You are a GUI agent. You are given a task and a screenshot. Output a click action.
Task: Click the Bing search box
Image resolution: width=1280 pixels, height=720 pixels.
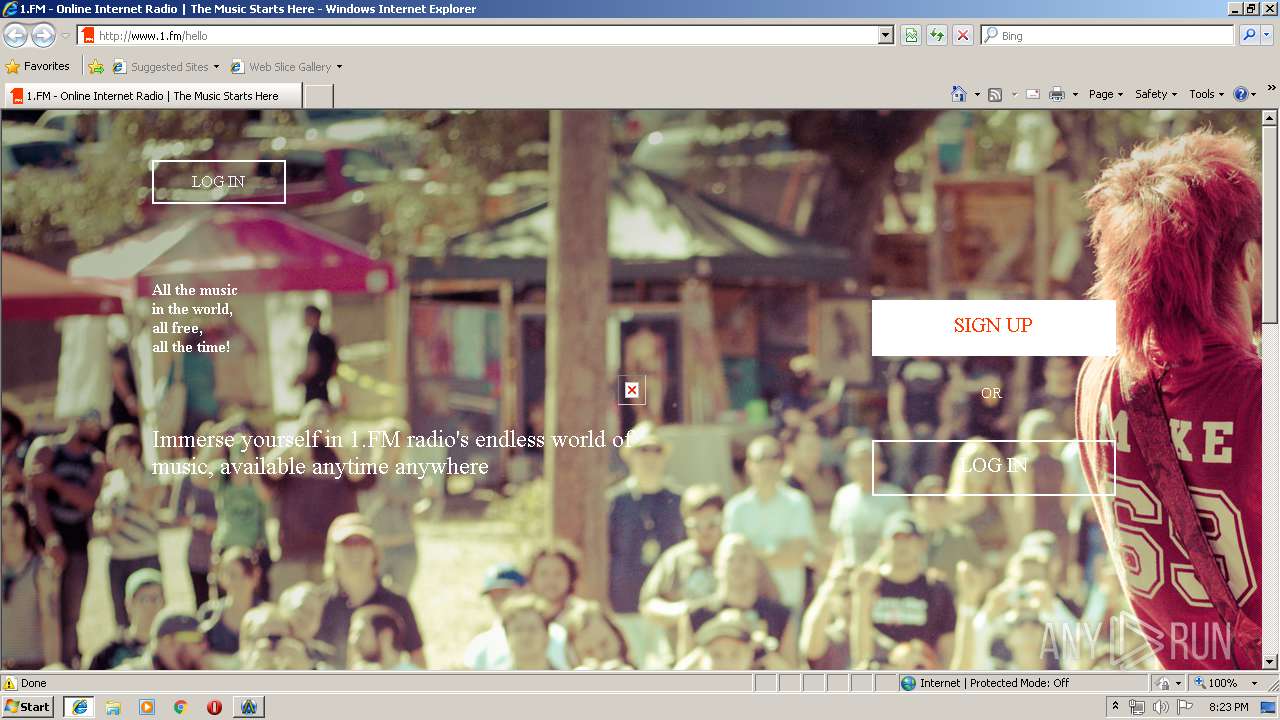1108,36
